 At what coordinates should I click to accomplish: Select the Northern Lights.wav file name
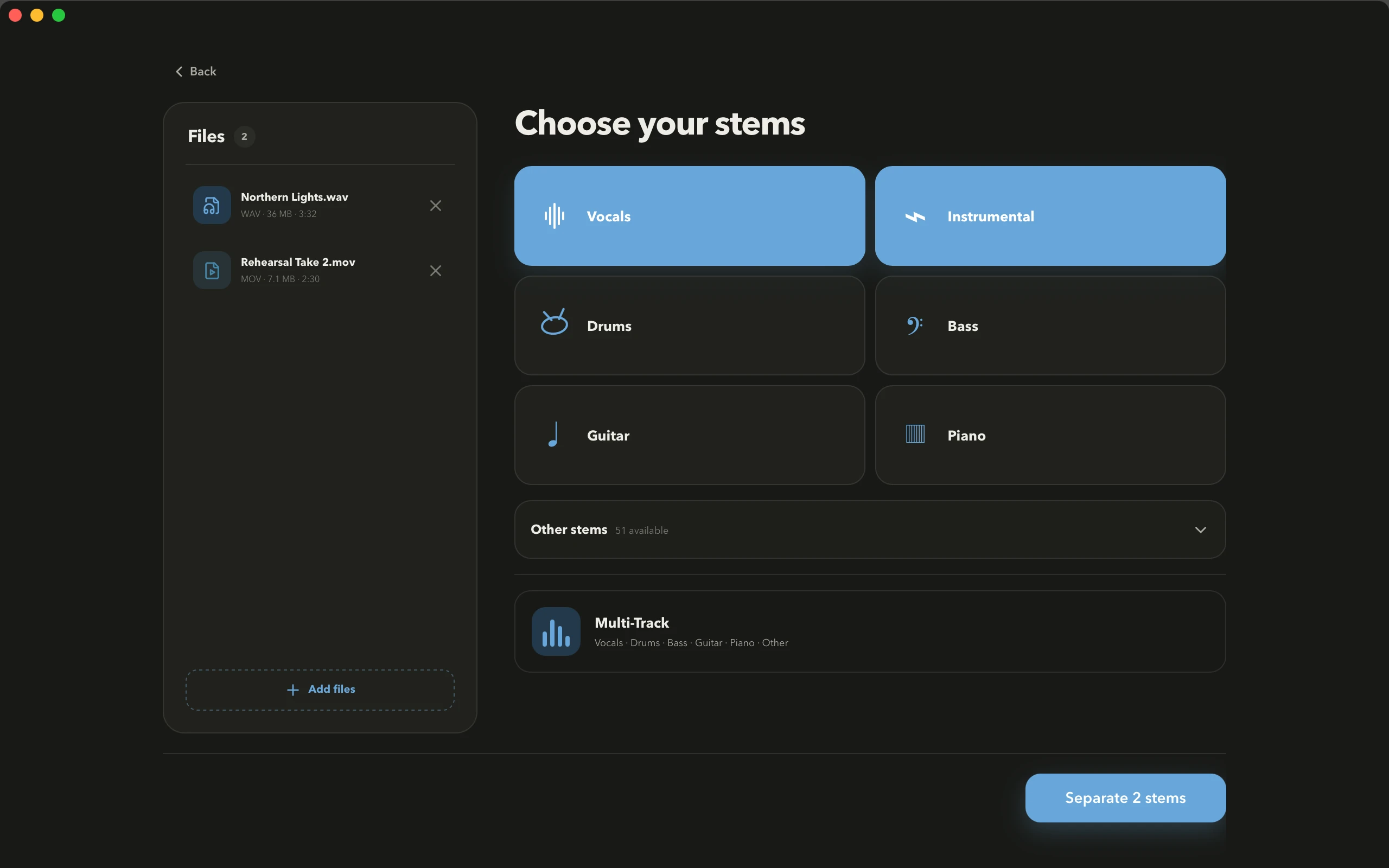(x=294, y=197)
